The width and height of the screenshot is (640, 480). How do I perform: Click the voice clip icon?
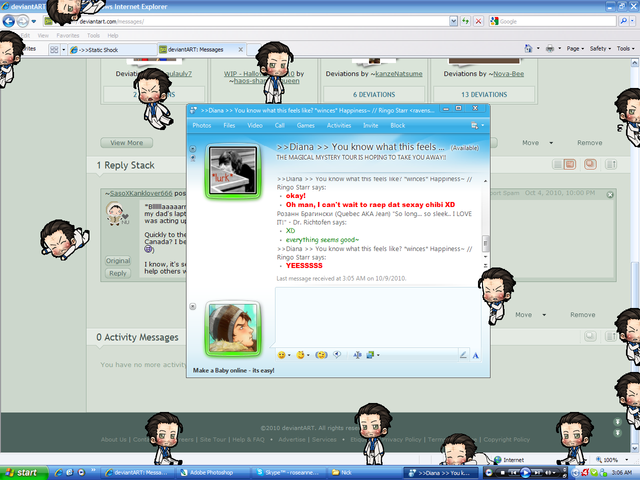(337, 355)
